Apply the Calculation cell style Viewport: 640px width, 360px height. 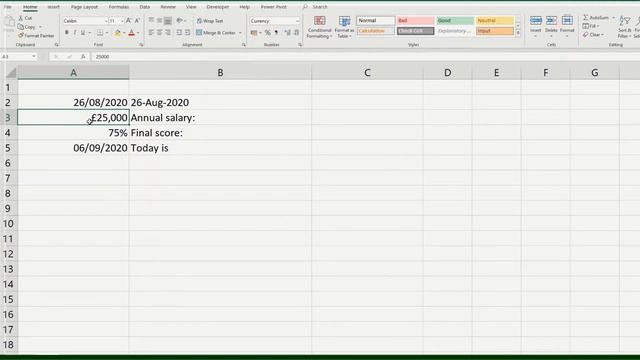[x=376, y=31]
